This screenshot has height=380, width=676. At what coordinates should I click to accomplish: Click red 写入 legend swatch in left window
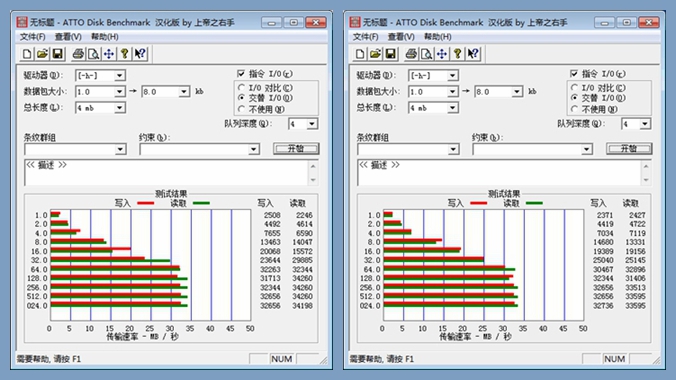(x=146, y=203)
